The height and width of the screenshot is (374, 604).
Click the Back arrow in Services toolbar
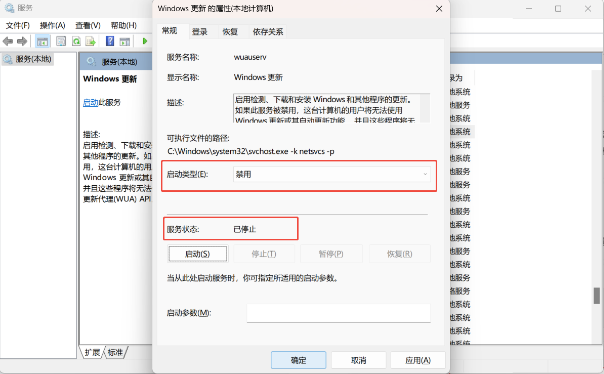[x=8, y=41]
